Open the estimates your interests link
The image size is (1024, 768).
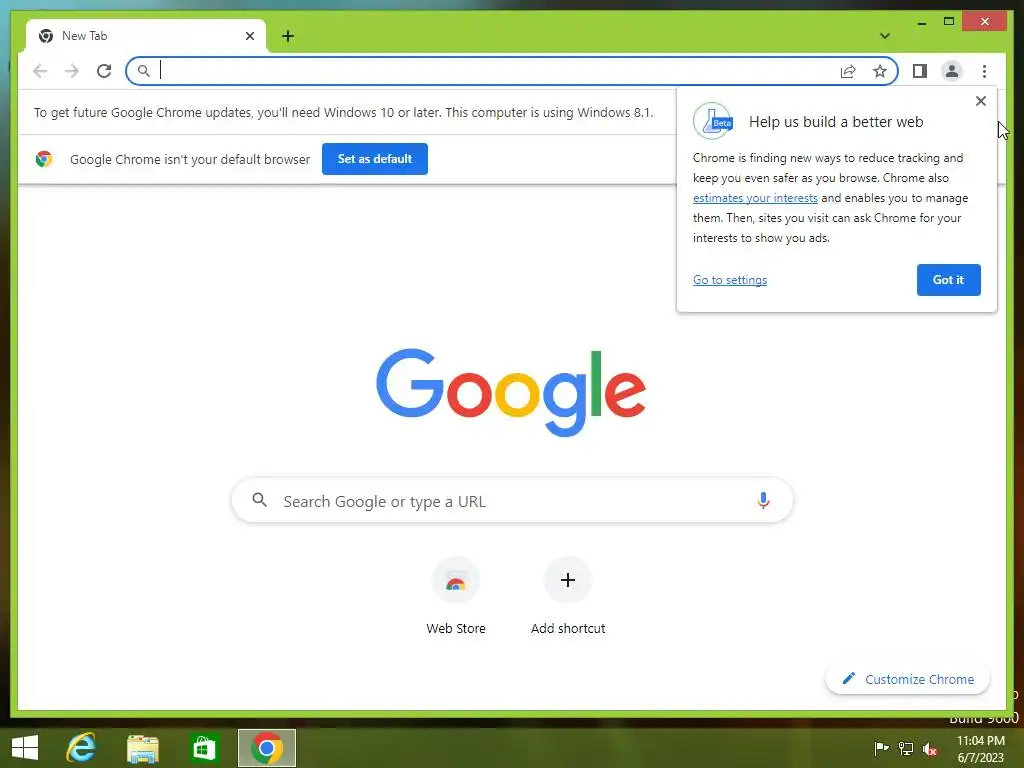(755, 198)
